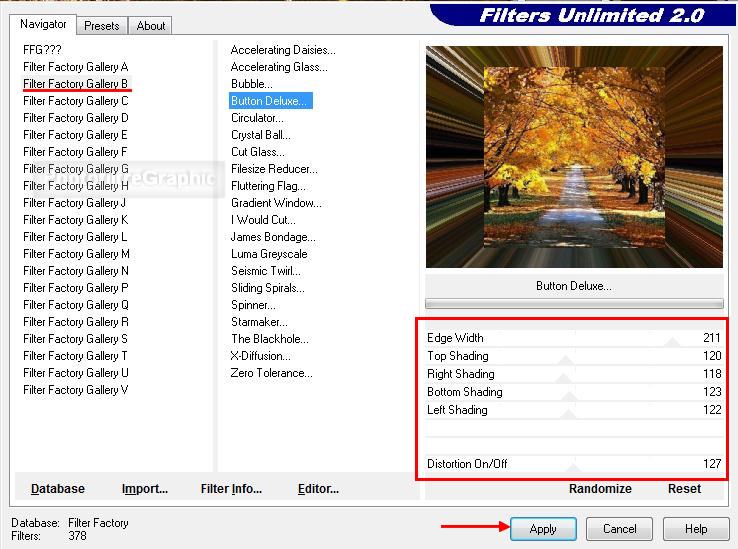Click the autumn preview image
Viewport: 738px width, 549px height.
(574, 157)
